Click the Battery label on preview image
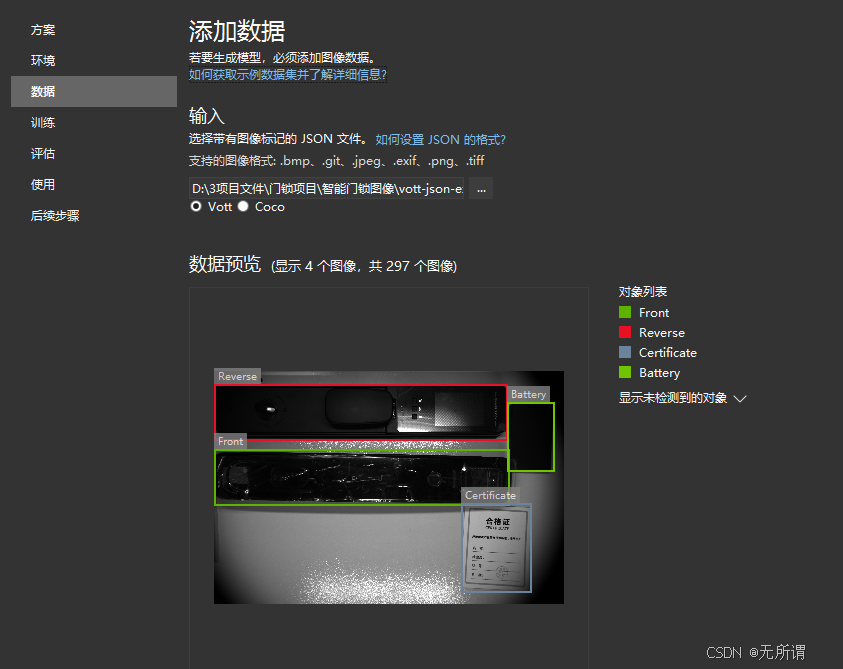This screenshot has width=843, height=669. [528, 394]
